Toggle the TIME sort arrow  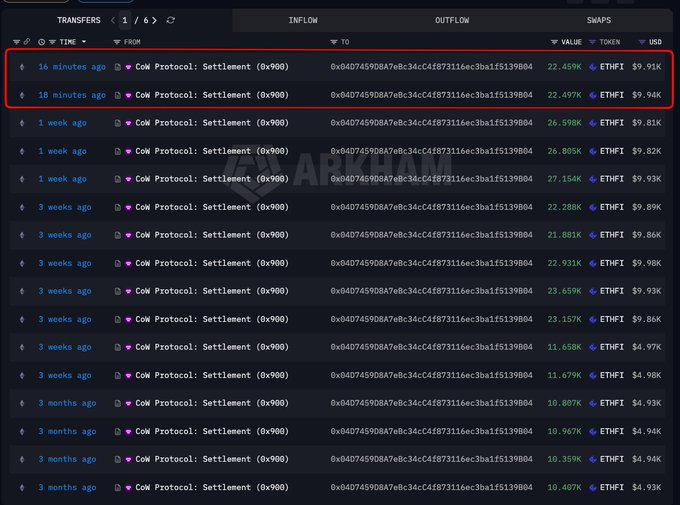84,42
